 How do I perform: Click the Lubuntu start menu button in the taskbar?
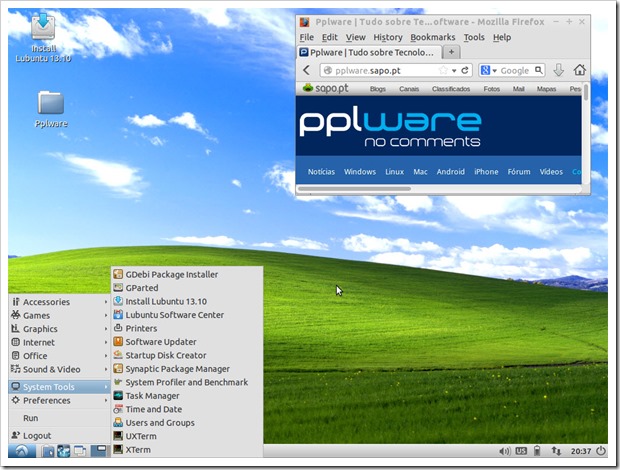click(22, 451)
